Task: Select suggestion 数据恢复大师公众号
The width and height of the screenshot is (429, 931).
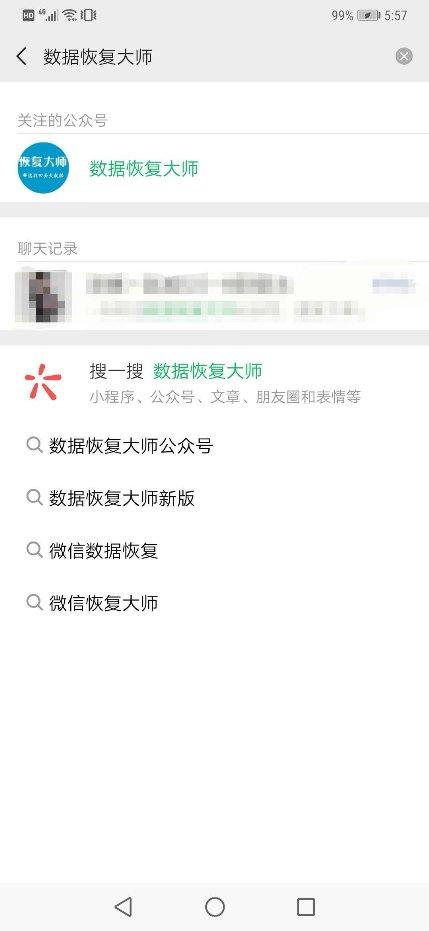Action: point(131,446)
